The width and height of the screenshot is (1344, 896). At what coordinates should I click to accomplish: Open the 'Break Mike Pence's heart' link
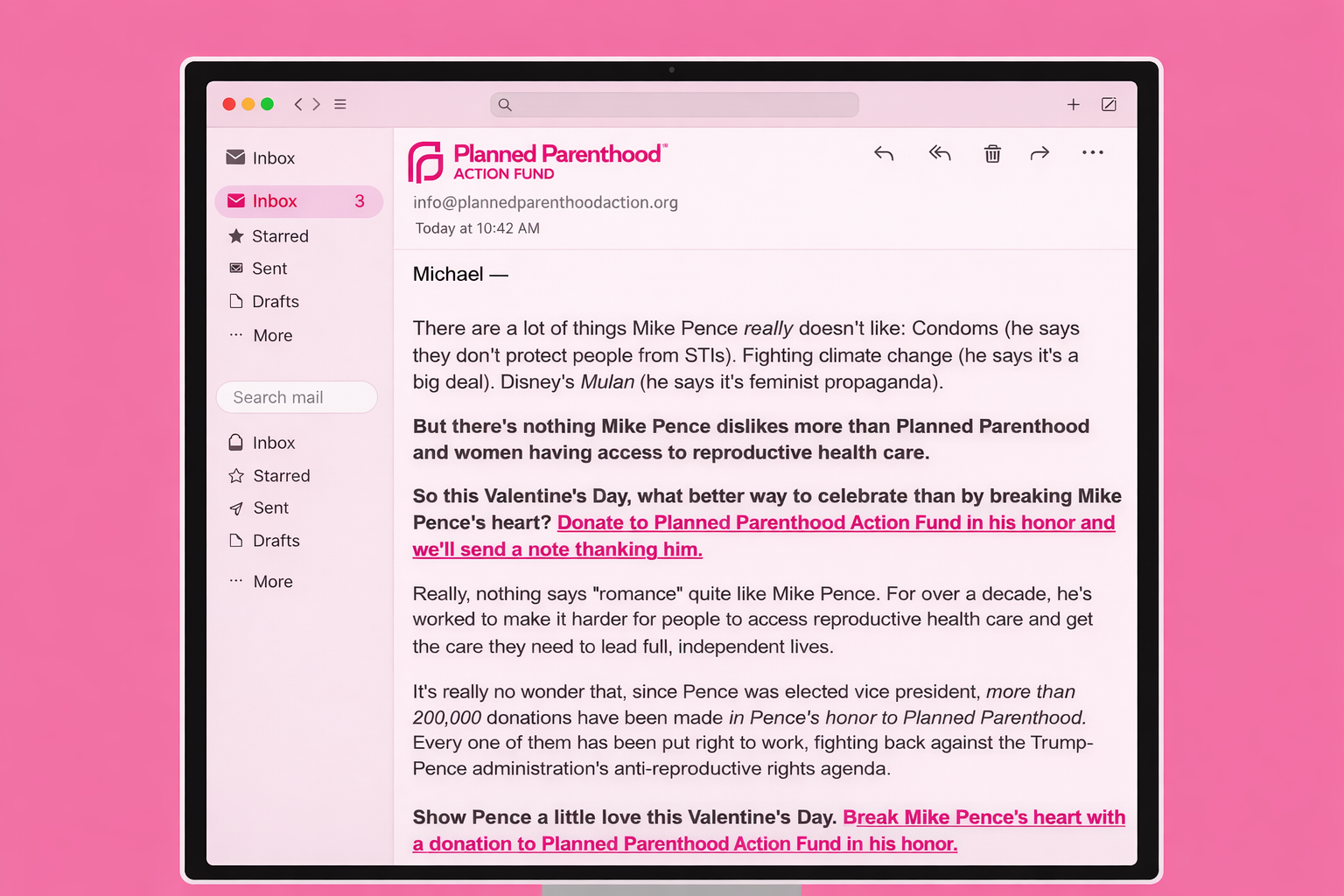769,830
